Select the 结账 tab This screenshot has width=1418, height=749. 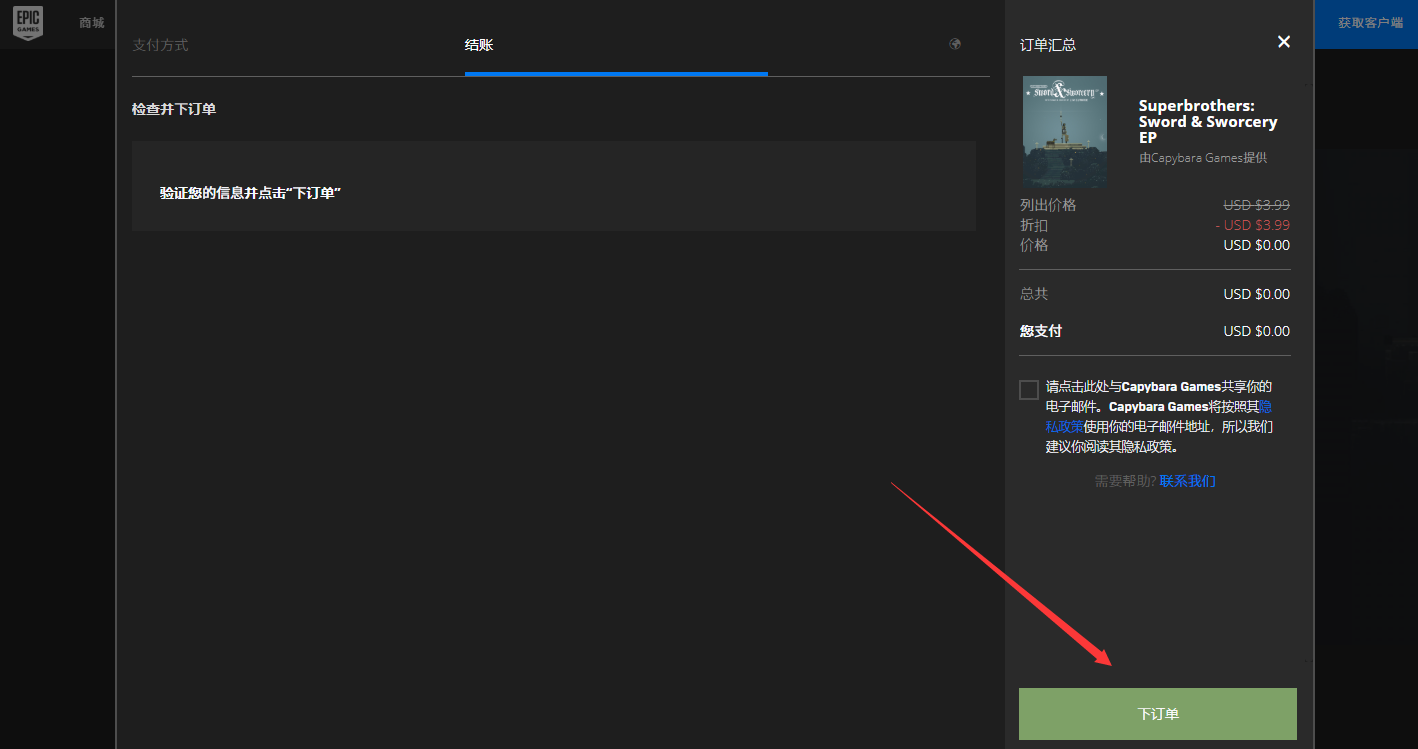(479, 45)
